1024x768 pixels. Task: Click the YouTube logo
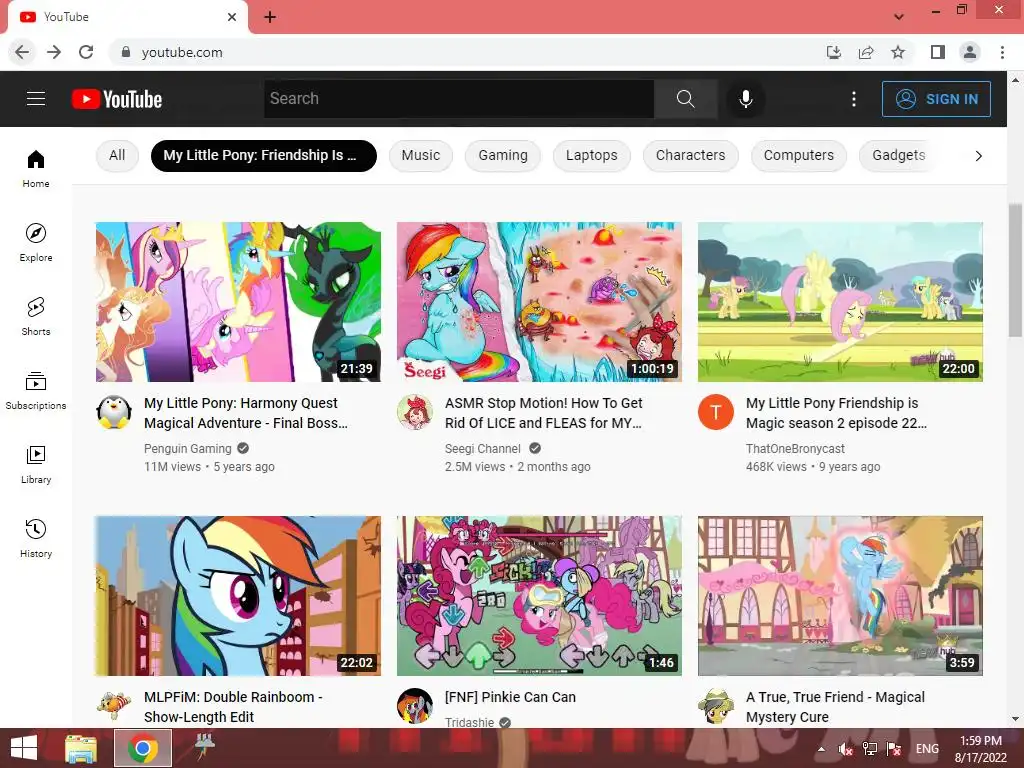tap(117, 99)
